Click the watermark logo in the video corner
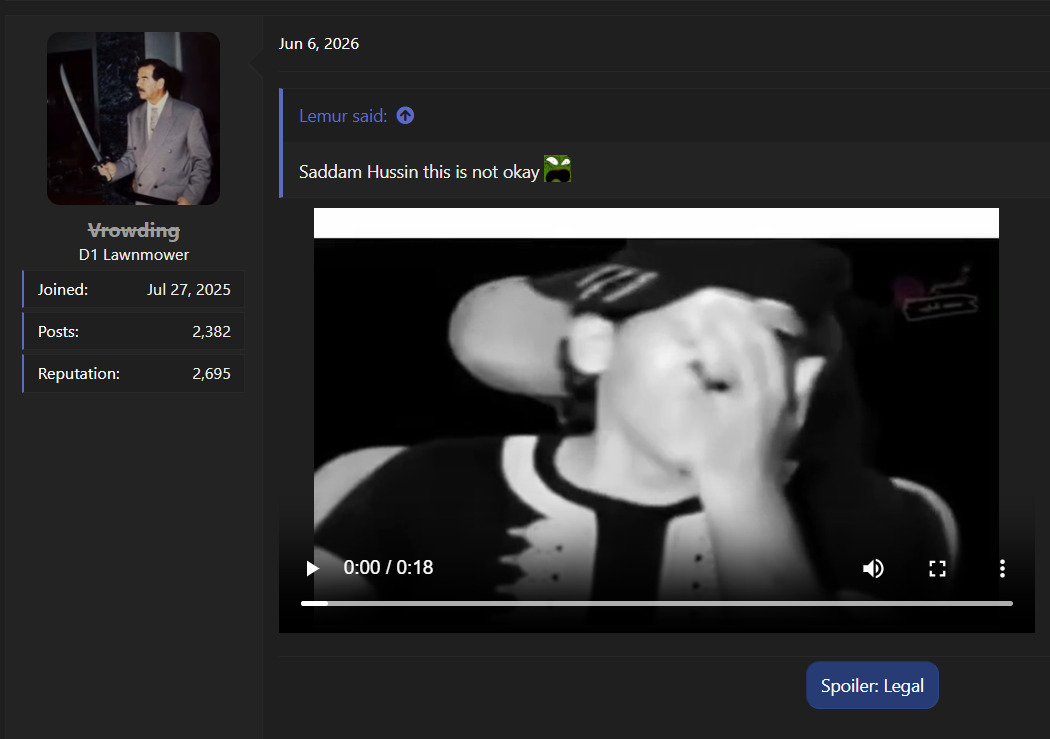This screenshot has height=739, width=1050. [938, 295]
